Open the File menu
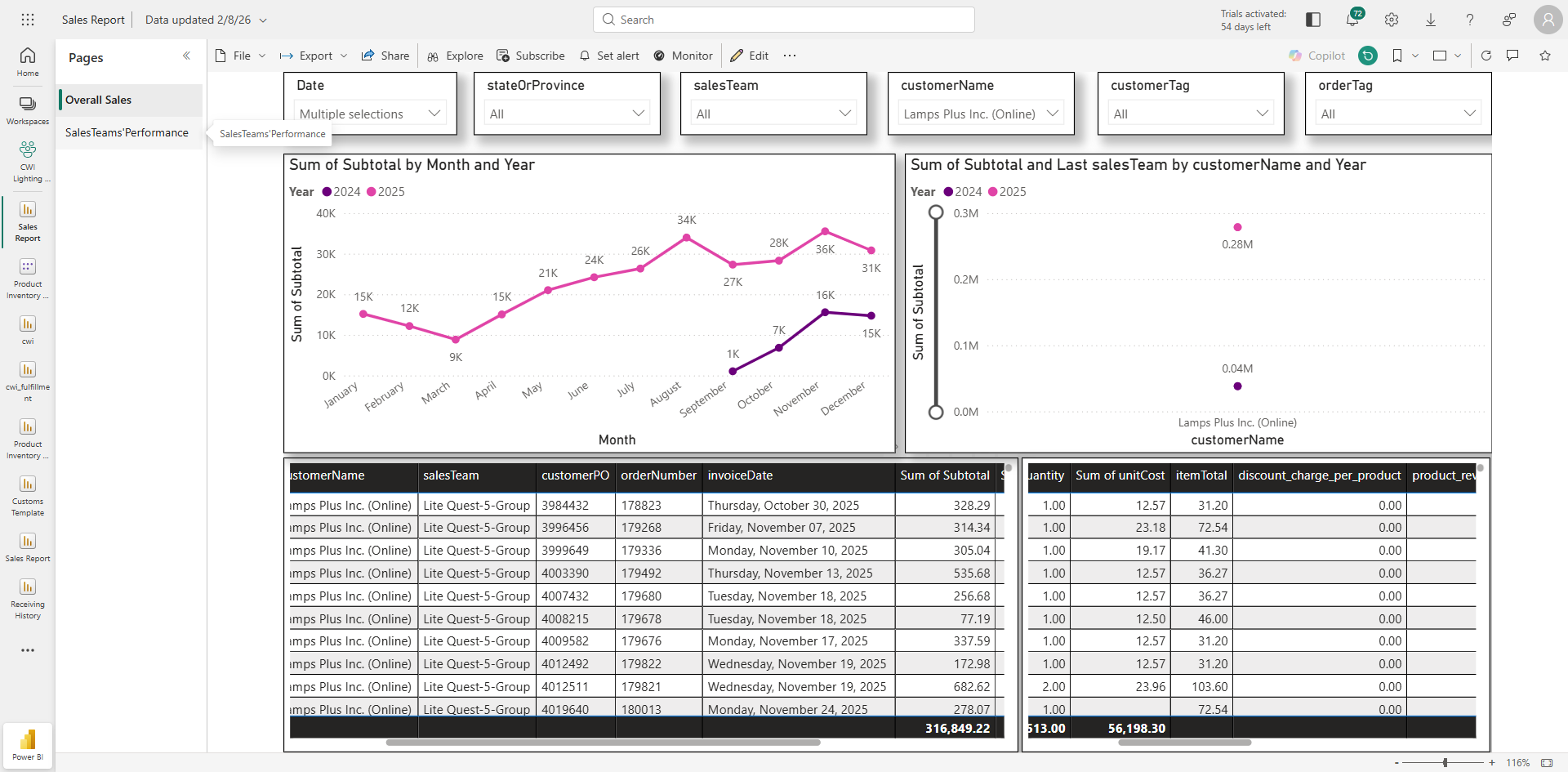 click(x=241, y=56)
